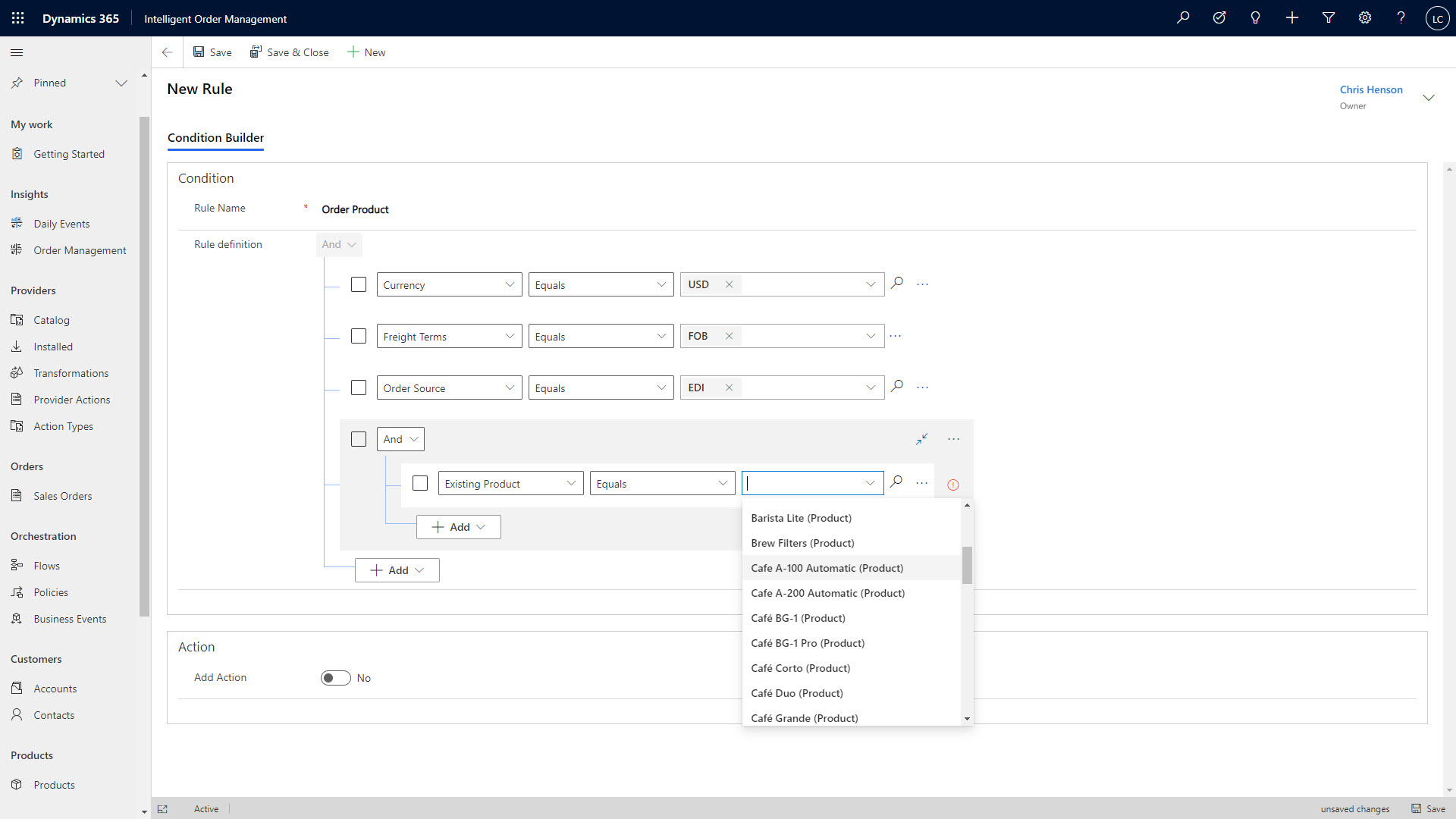Open the filter funnel in the header

point(1329,17)
